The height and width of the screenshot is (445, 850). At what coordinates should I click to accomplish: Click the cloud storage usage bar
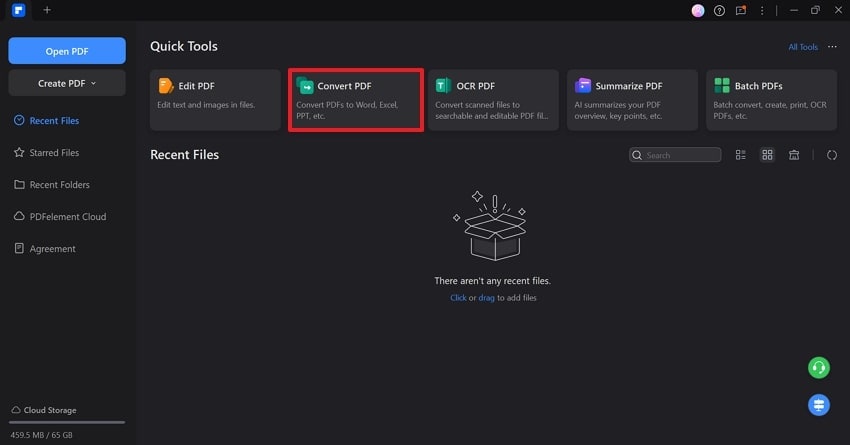tap(67, 422)
